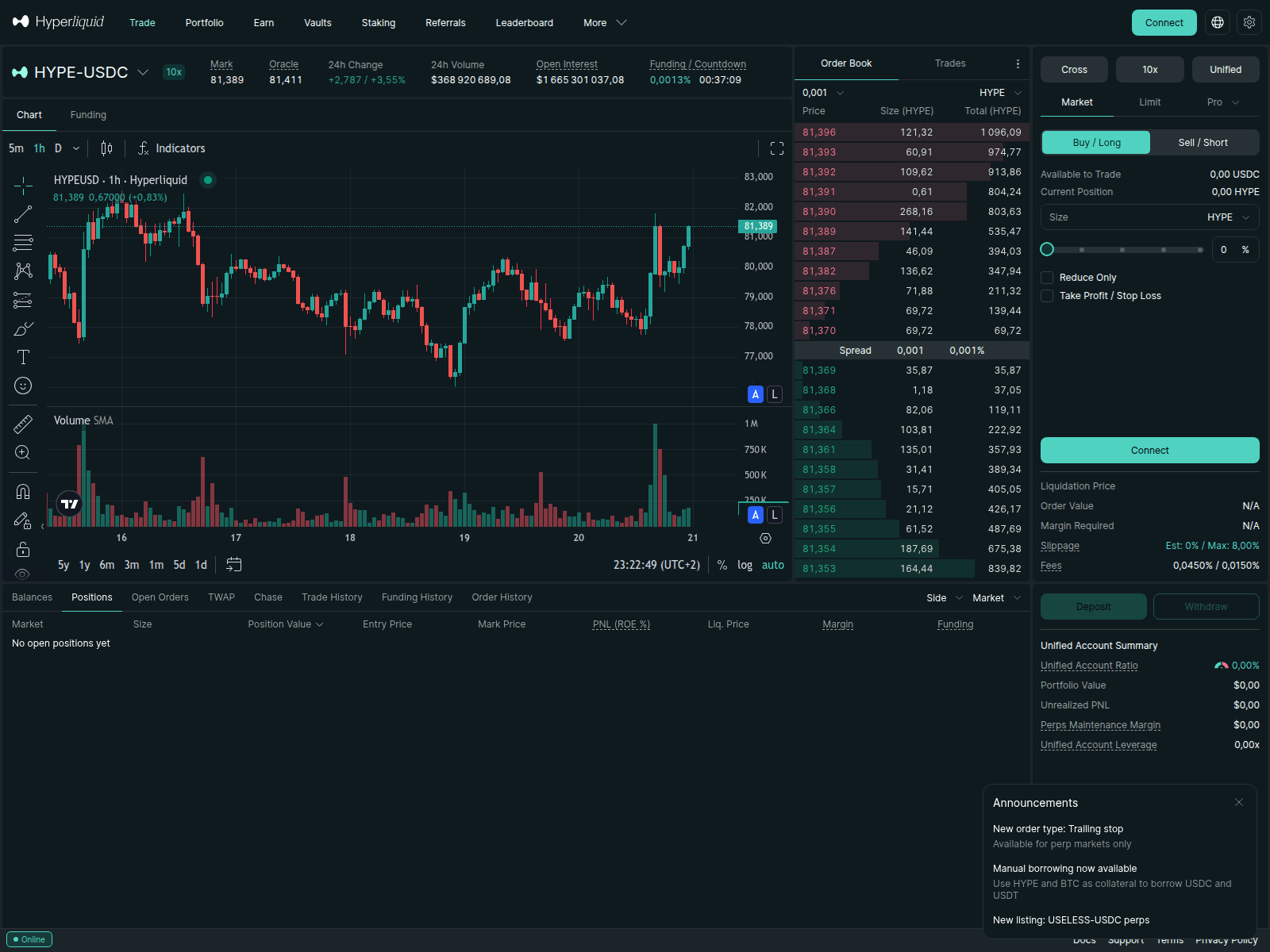The height and width of the screenshot is (952, 1270).
Task: Open the emoji icons tool
Action: 23,386
